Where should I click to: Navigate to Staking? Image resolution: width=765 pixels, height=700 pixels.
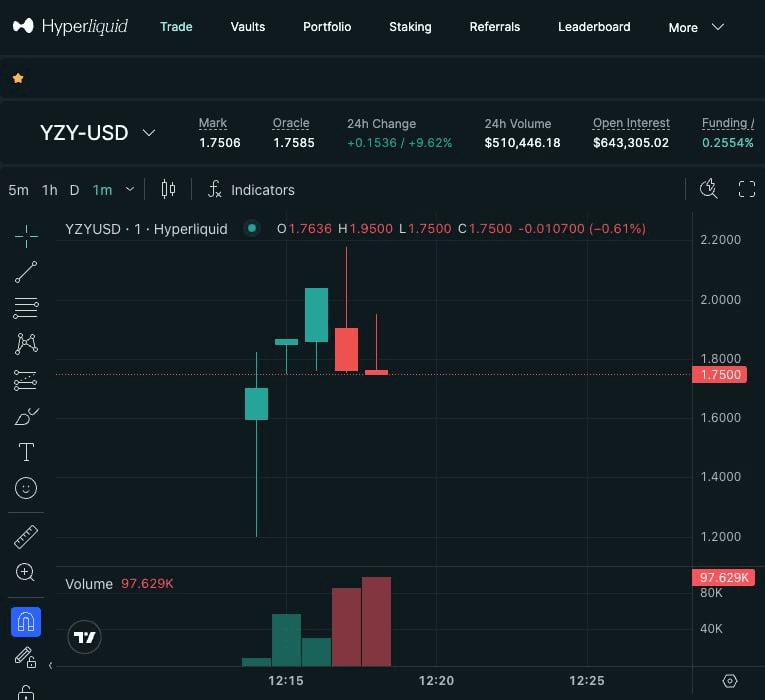pyautogui.click(x=410, y=27)
